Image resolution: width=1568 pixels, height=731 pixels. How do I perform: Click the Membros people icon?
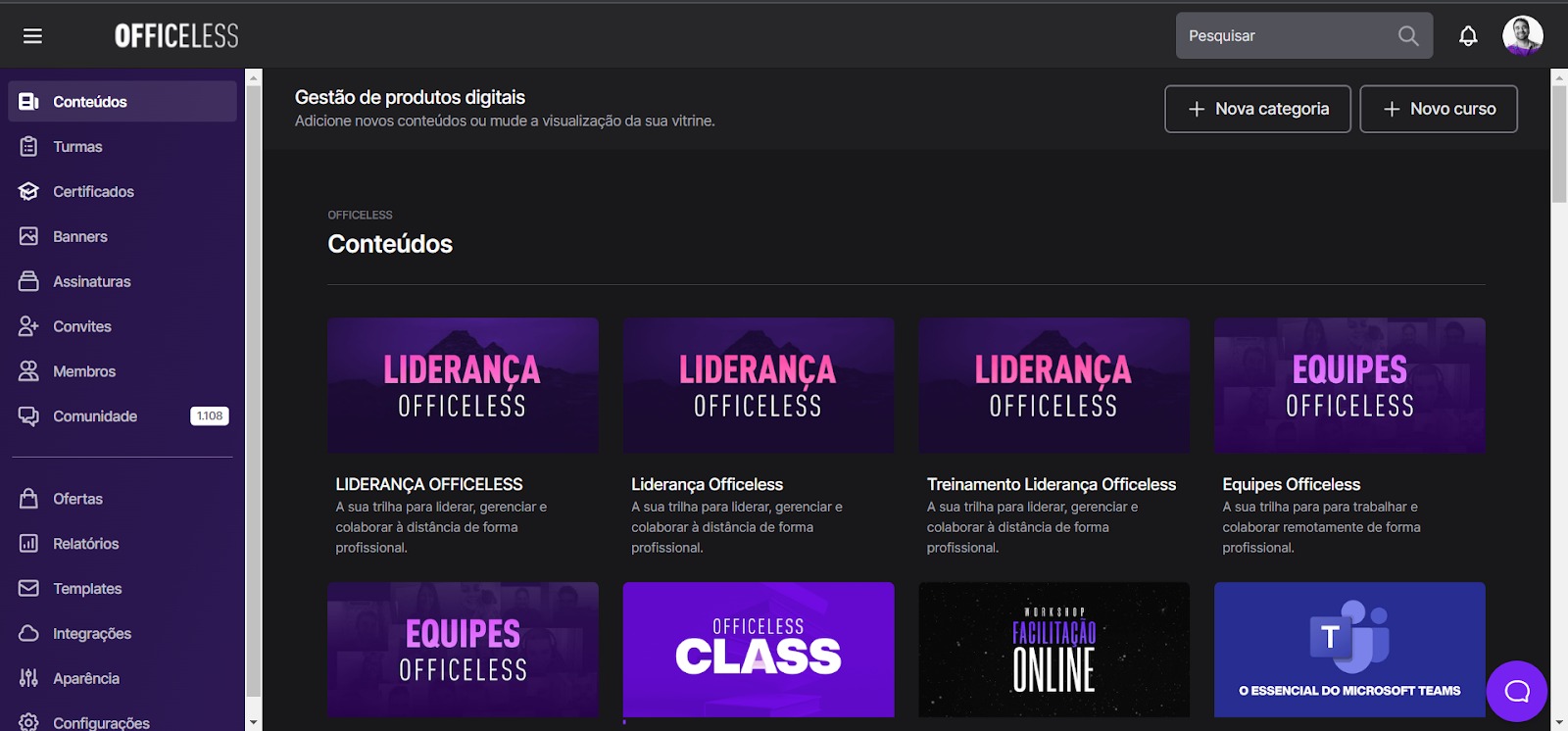[28, 371]
